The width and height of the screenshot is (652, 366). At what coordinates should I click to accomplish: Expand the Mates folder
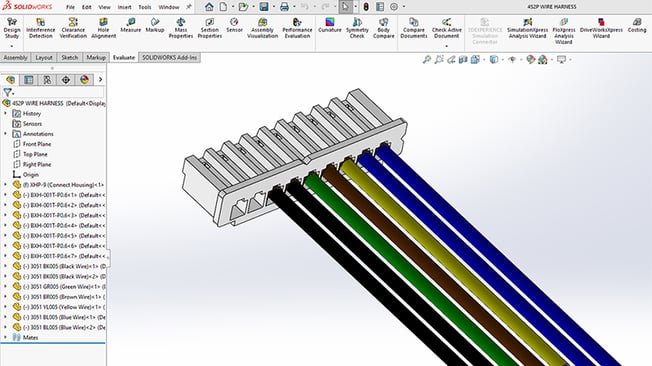tap(5, 337)
